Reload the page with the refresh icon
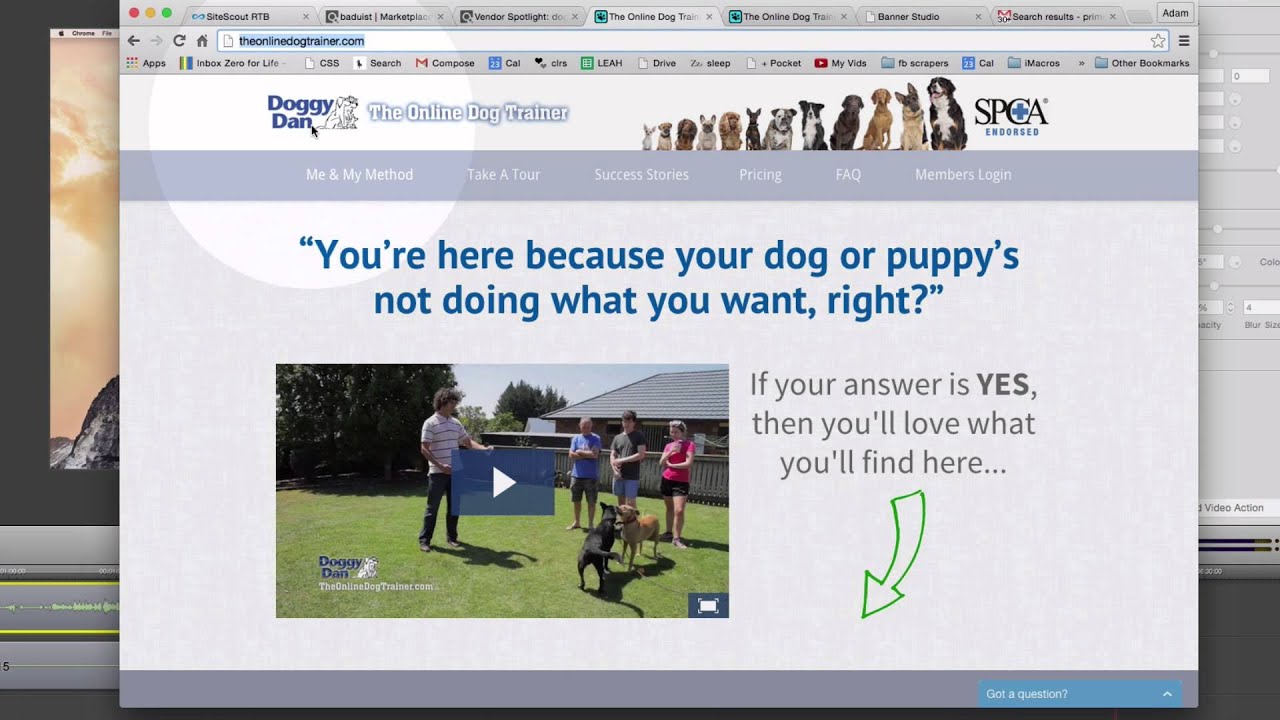Viewport: 1280px width, 720px height. (179, 41)
